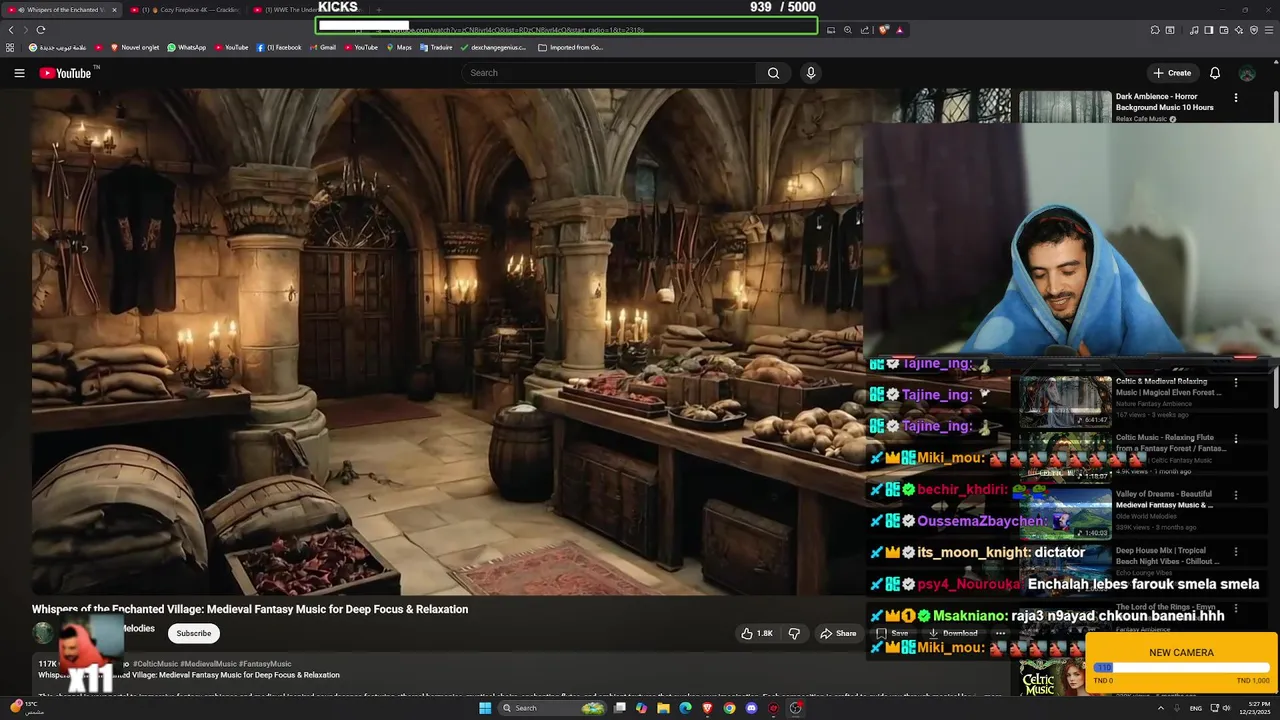This screenshot has height=720, width=1280.
Task: Open Windows Start button
Action: pyautogui.click(x=485, y=708)
